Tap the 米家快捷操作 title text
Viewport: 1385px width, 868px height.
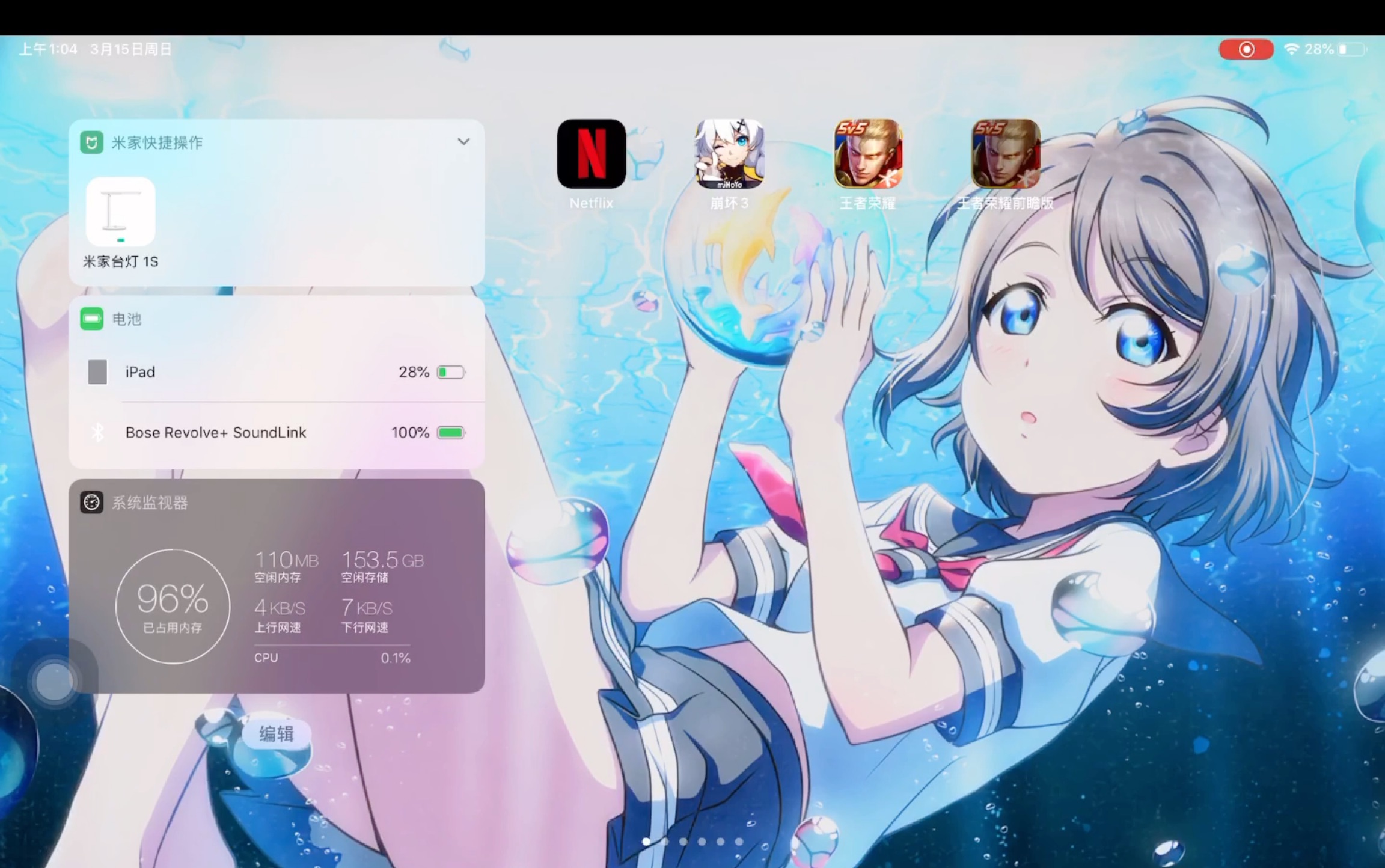(x=157, y=142)
